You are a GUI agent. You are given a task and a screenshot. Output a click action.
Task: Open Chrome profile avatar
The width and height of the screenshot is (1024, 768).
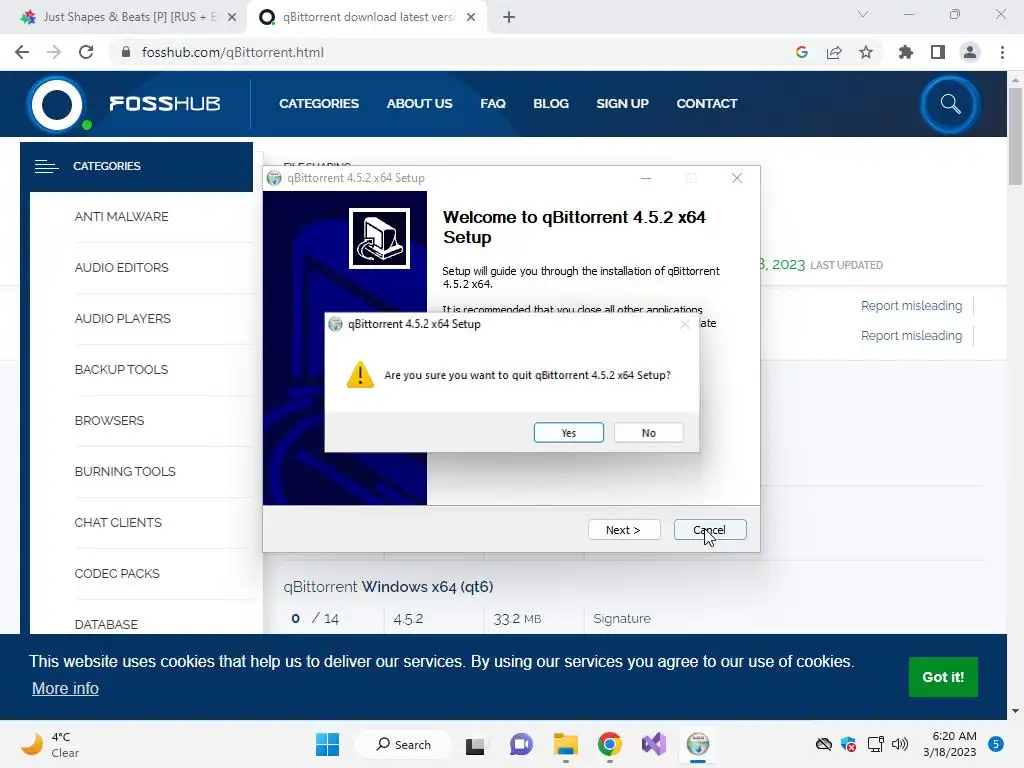(970, 52)
